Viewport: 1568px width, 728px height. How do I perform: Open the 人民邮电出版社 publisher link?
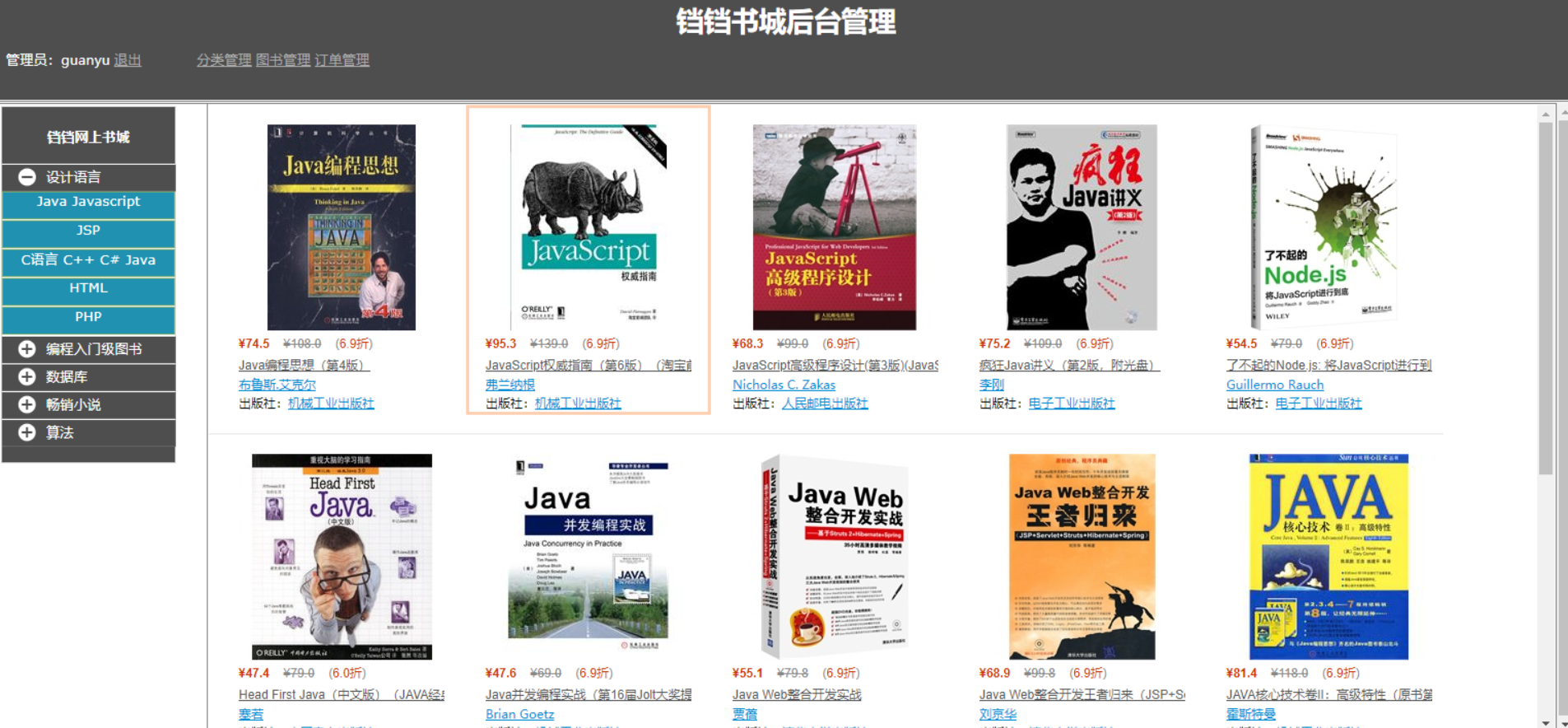click(x=825, y=404)
